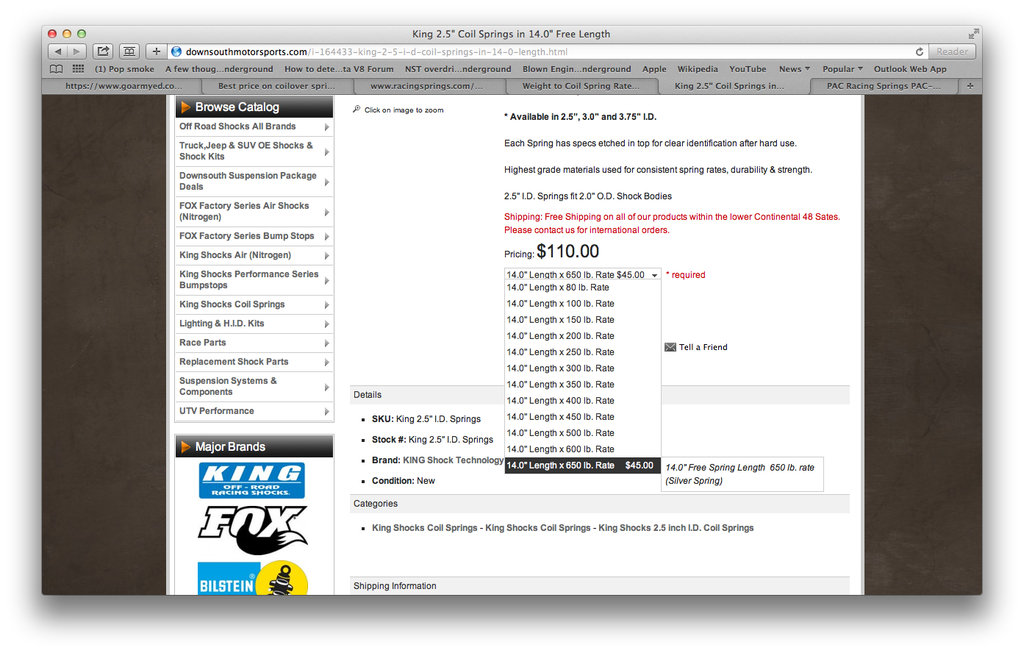Select 14.0" Length x 150 lb. Rate option
The width and height of the screenshot is (1024, 653).
[583, 320]
